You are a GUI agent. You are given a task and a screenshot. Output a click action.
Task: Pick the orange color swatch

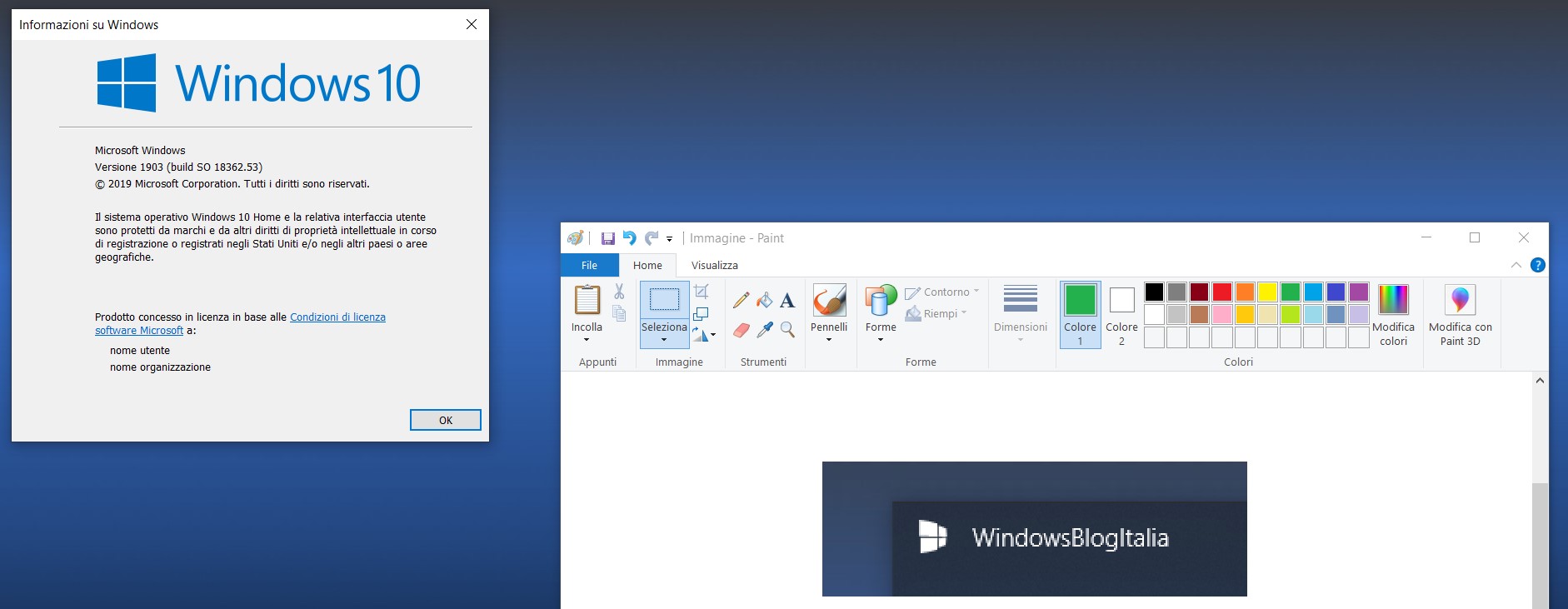[x=1245, y=292]
